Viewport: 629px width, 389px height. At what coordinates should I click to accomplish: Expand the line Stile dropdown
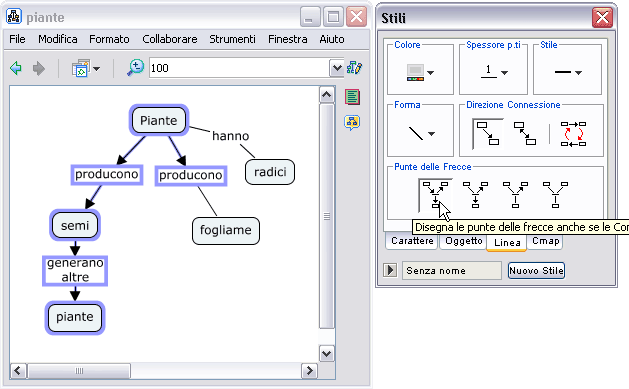pos(568,72)
